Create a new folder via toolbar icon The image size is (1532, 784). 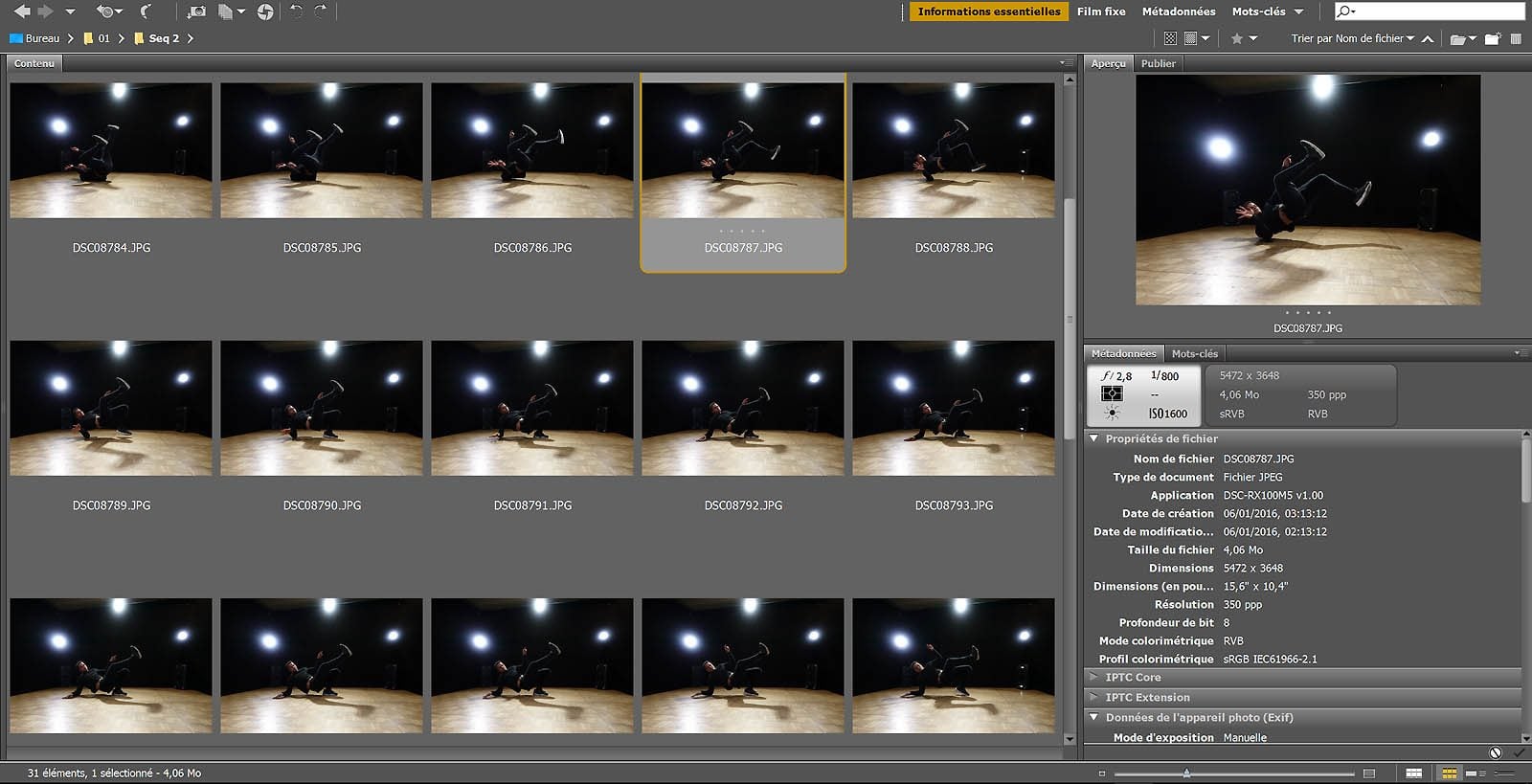pos(1491,39)
